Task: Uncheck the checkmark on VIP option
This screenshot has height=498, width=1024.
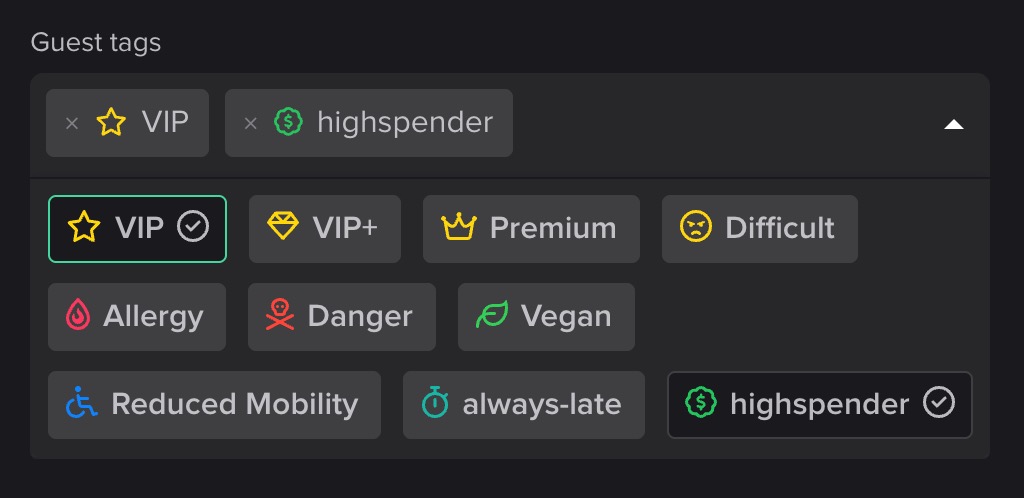Action: (193, 228)
